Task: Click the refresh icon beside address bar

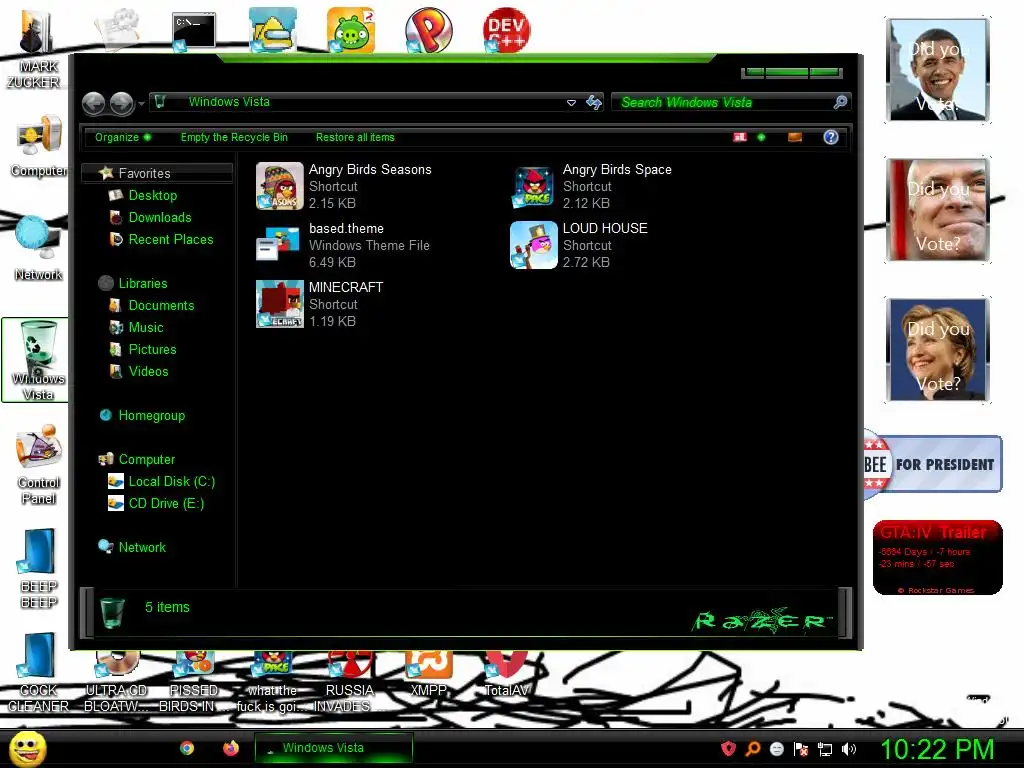Action: (x=594, y=103)
